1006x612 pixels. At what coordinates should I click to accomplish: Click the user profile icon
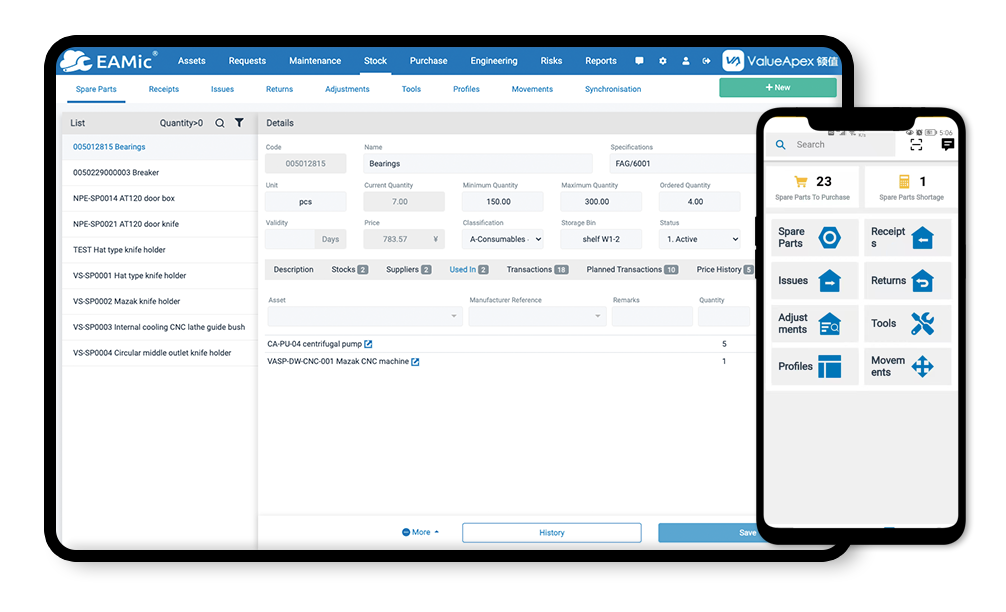click(x=685, y=61)
